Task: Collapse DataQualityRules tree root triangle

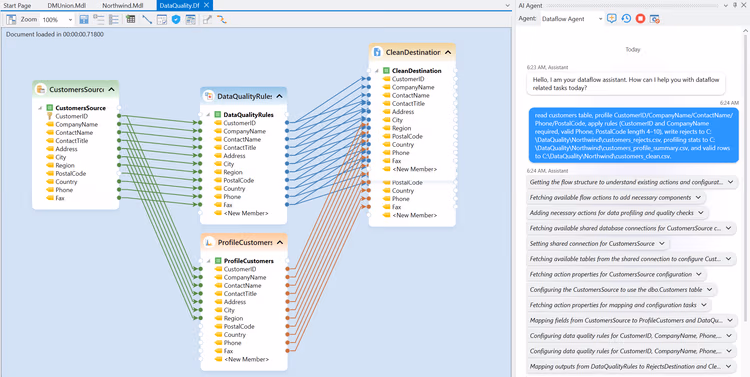Action: click(x=209, y=115)
